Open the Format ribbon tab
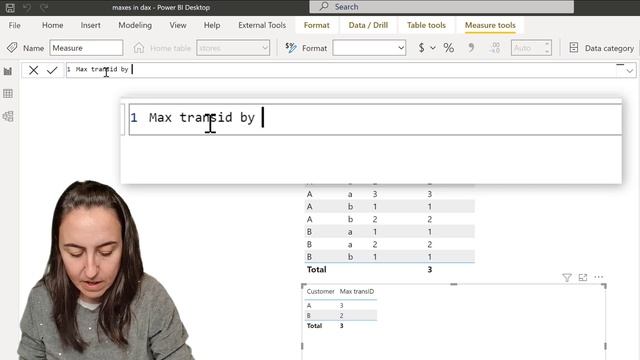Image resolution: width=640 pixels, height=360 pixels. coord(316,25)
